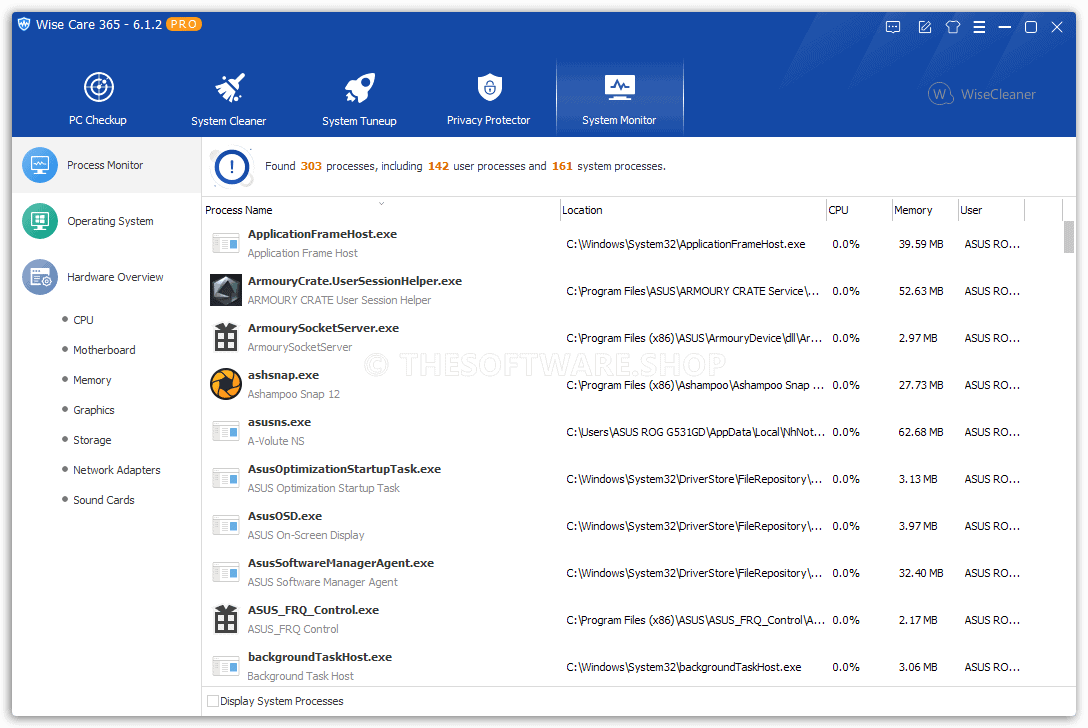Click the edit note icon in title bar
Image resolution: width=1088 pixels, height=728 pixels.
[x=924, y=27]
